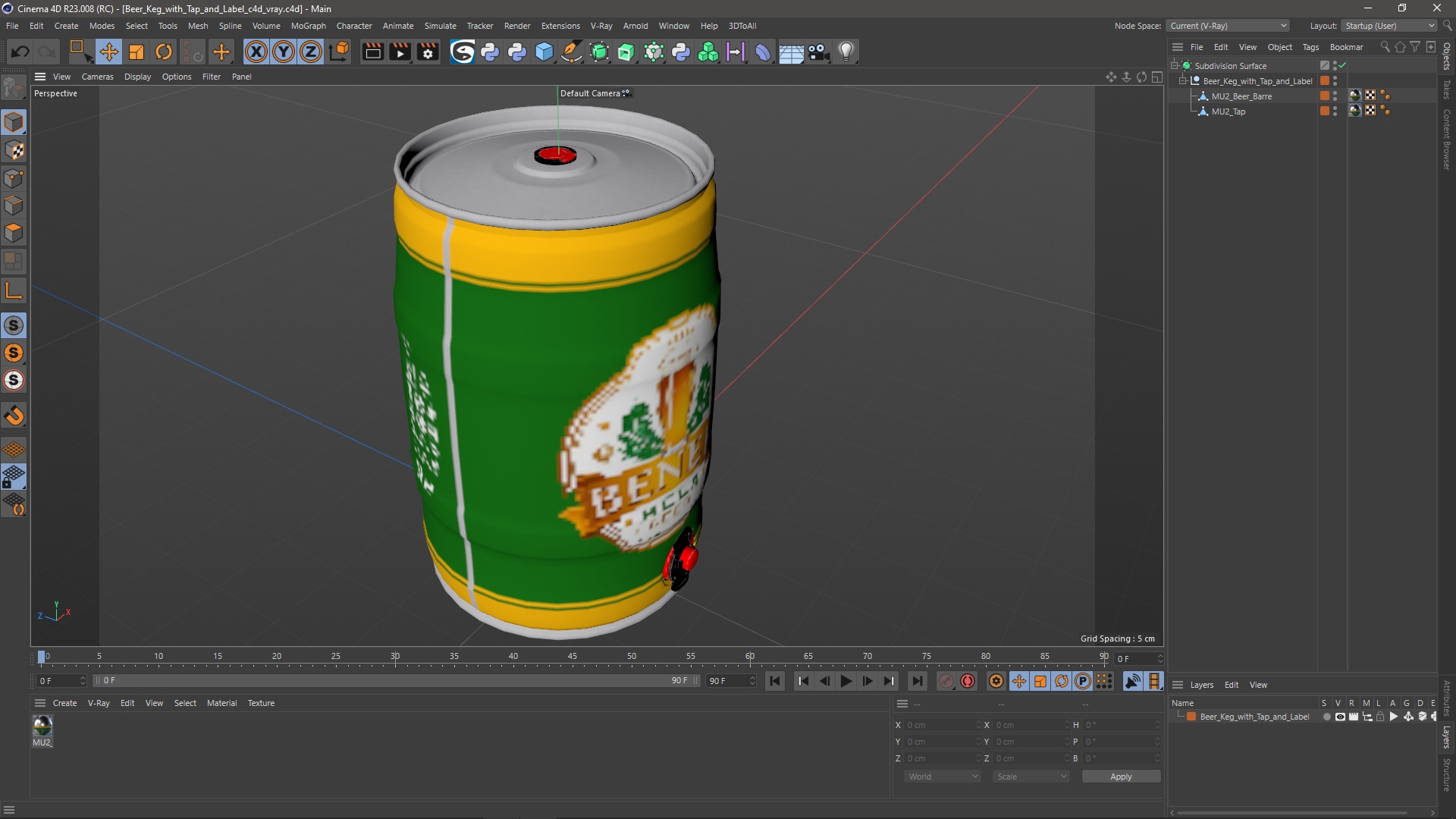The width and height of the screenshot is (1456, 819).
Task: Click Render View clapperboard icon
Action: (x=372, y=52)
